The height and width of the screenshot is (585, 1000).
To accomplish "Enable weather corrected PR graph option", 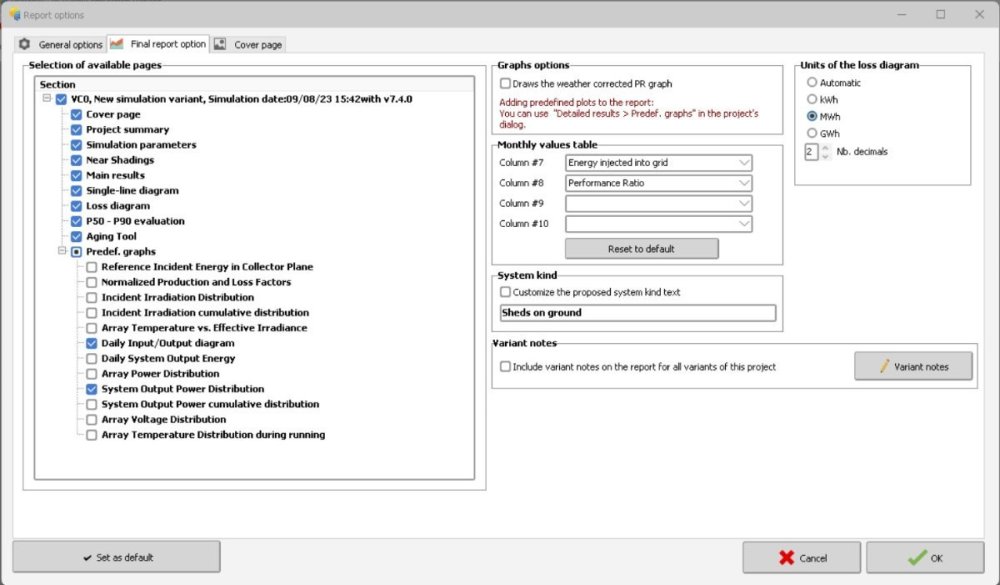I will 505,83.
